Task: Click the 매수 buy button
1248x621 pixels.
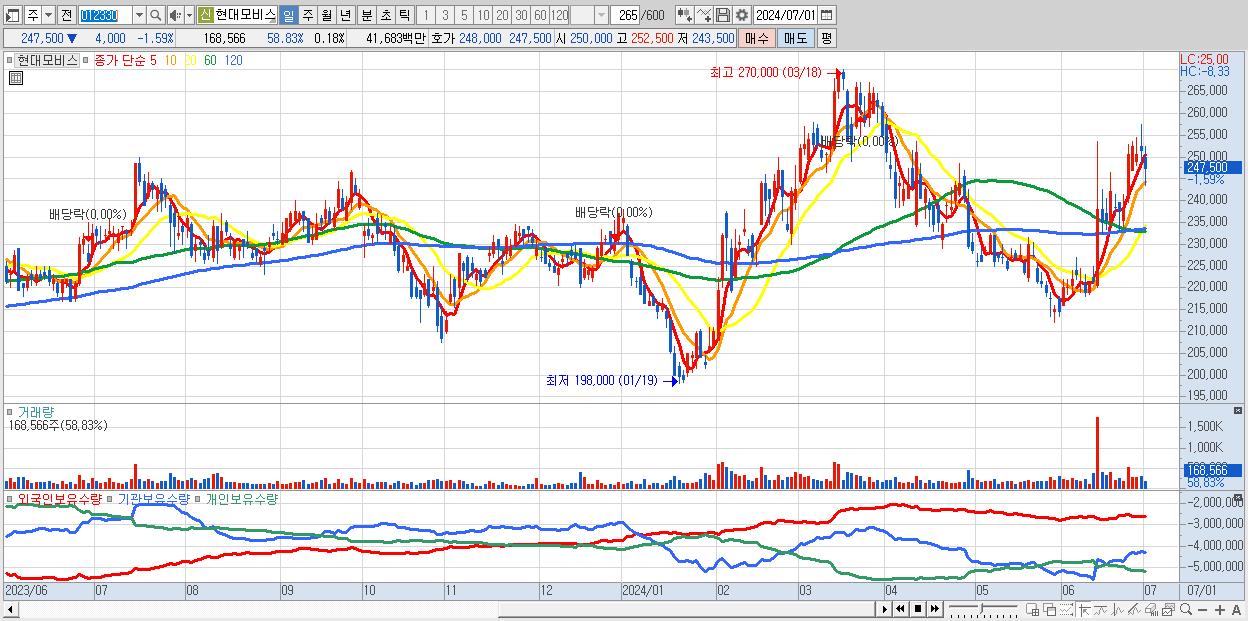Action: pos(757,38)
